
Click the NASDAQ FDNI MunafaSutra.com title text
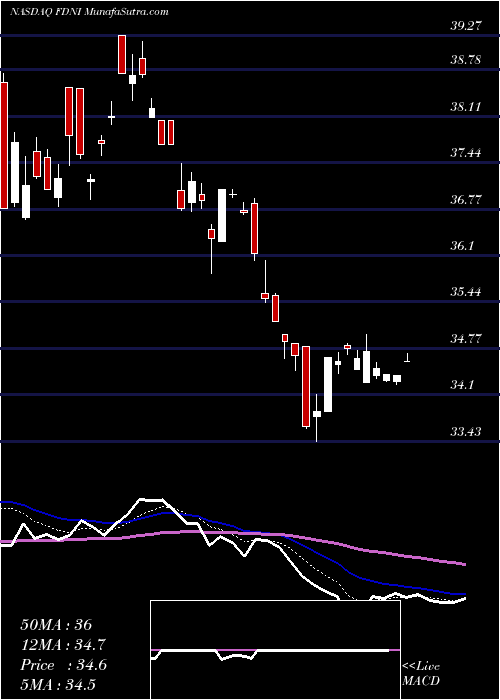click(89, 12)
